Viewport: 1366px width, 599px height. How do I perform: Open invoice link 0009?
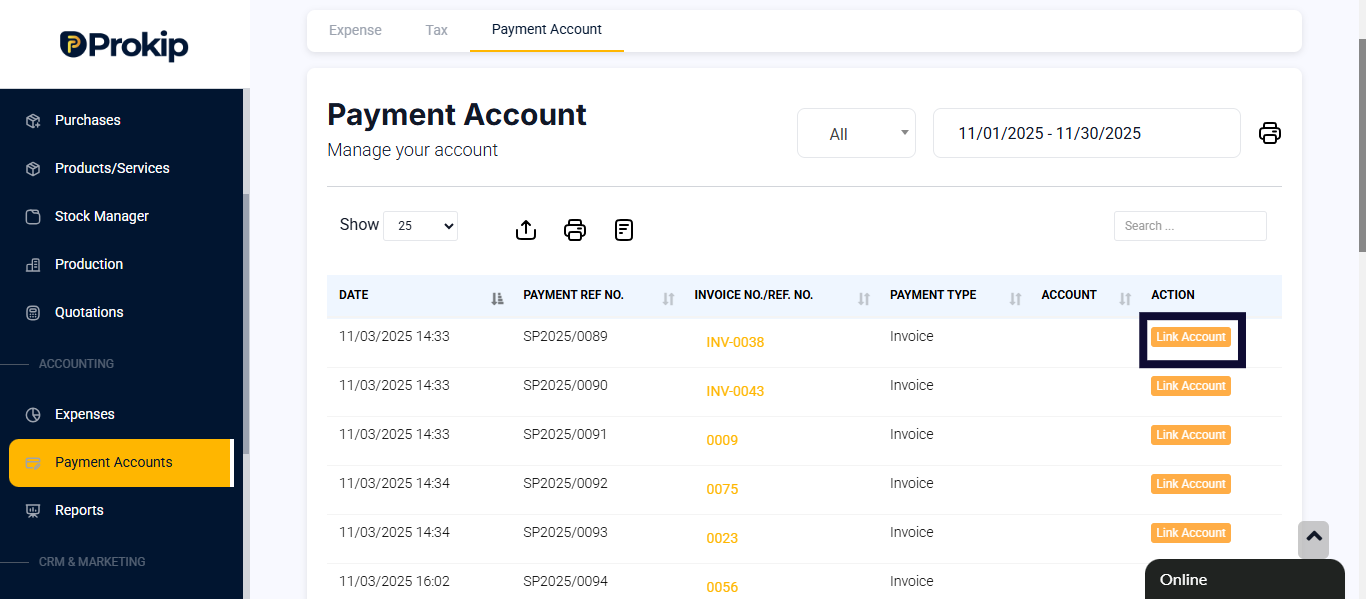click(722, 440)
